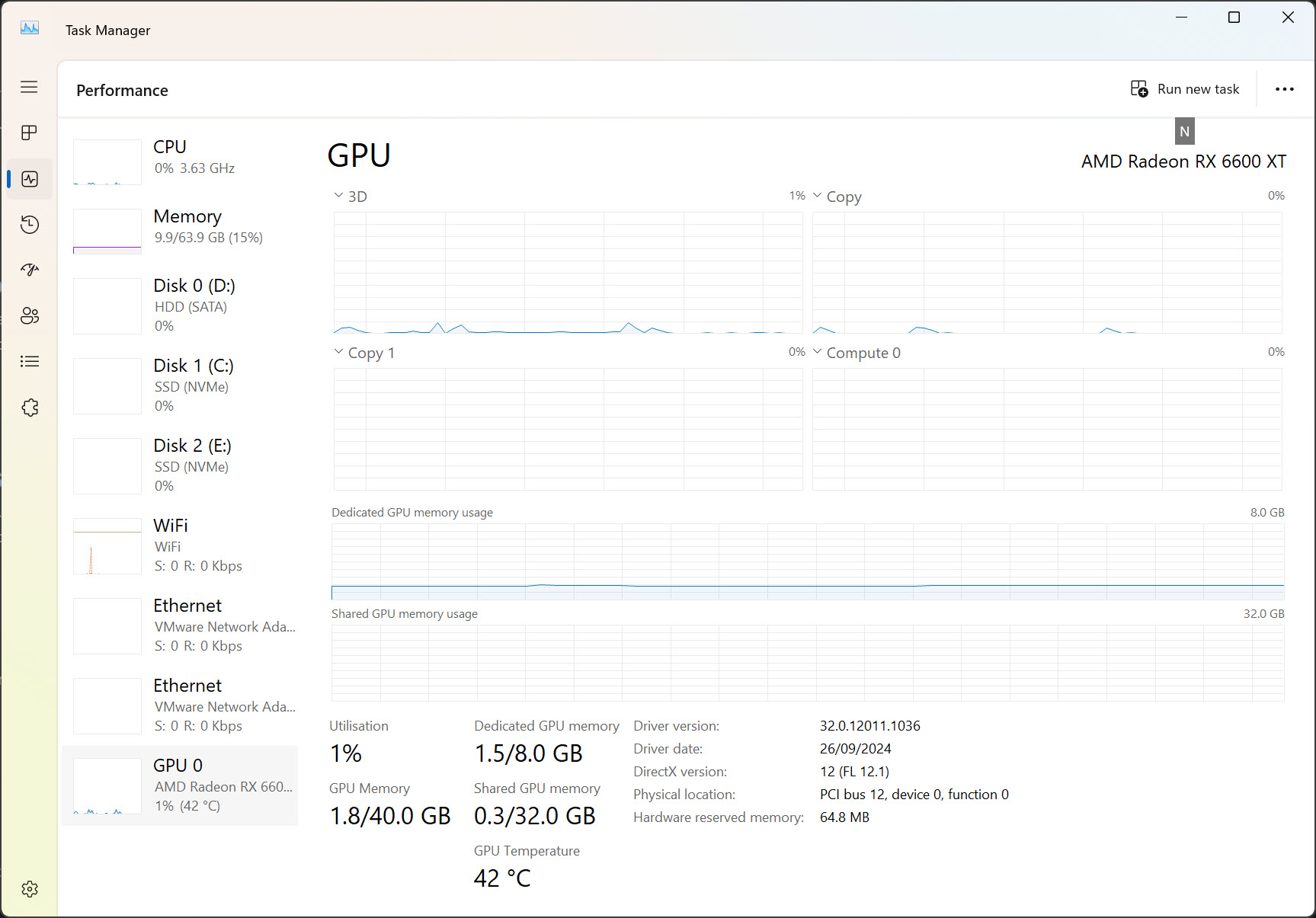
Task: Click the Dedicated GPU memory usage graph
Action: (x=807, y=561)
